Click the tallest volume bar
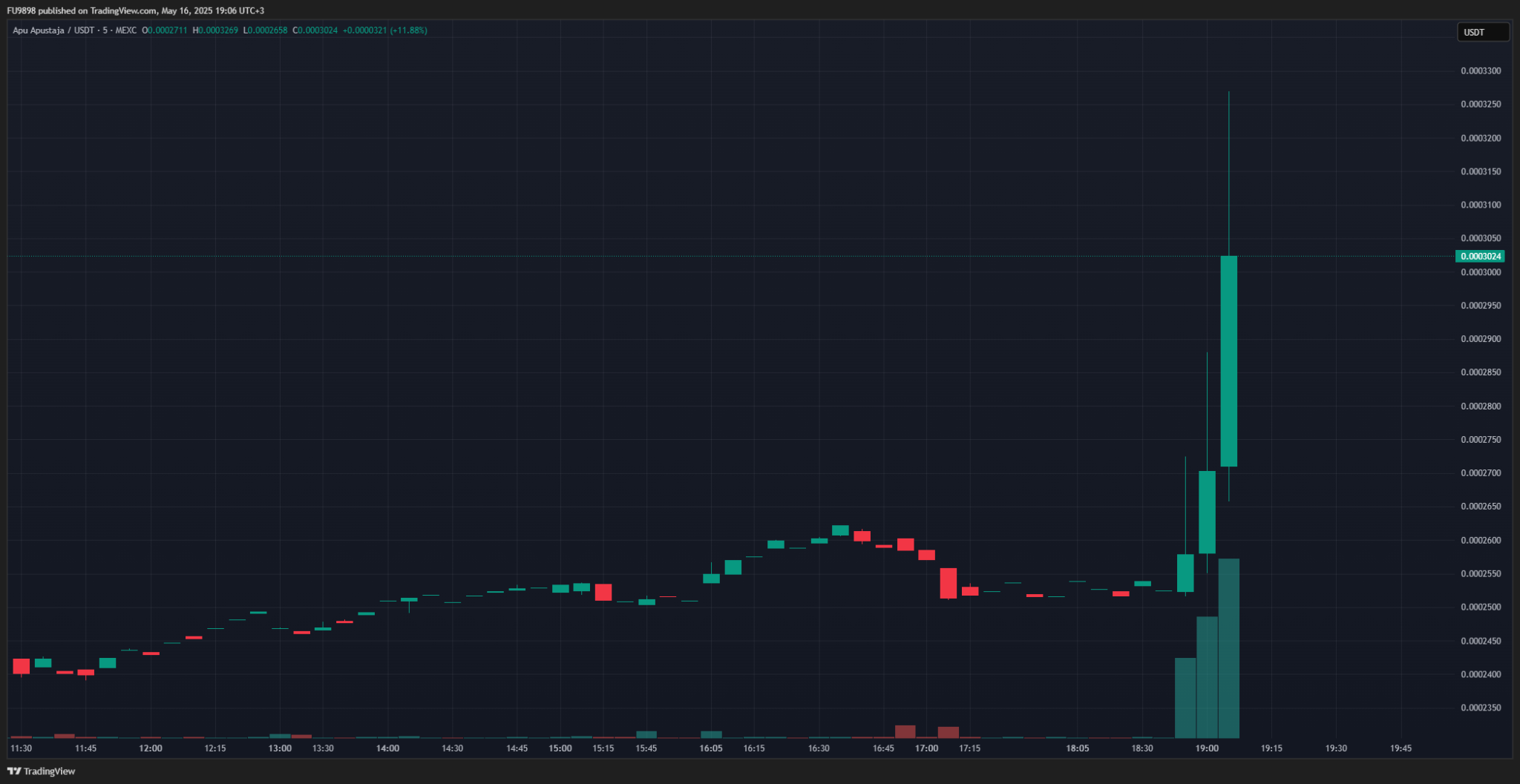Image resolution: width=1520 pixels, height=784 pixels. (1228, 648)
